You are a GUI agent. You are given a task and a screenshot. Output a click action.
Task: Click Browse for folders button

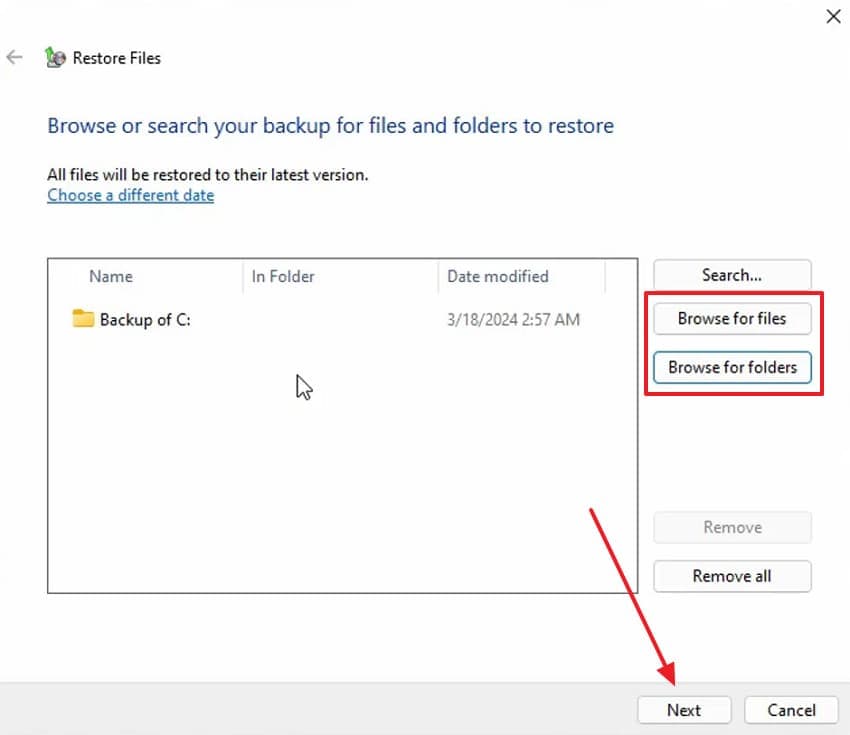point(732,368)
